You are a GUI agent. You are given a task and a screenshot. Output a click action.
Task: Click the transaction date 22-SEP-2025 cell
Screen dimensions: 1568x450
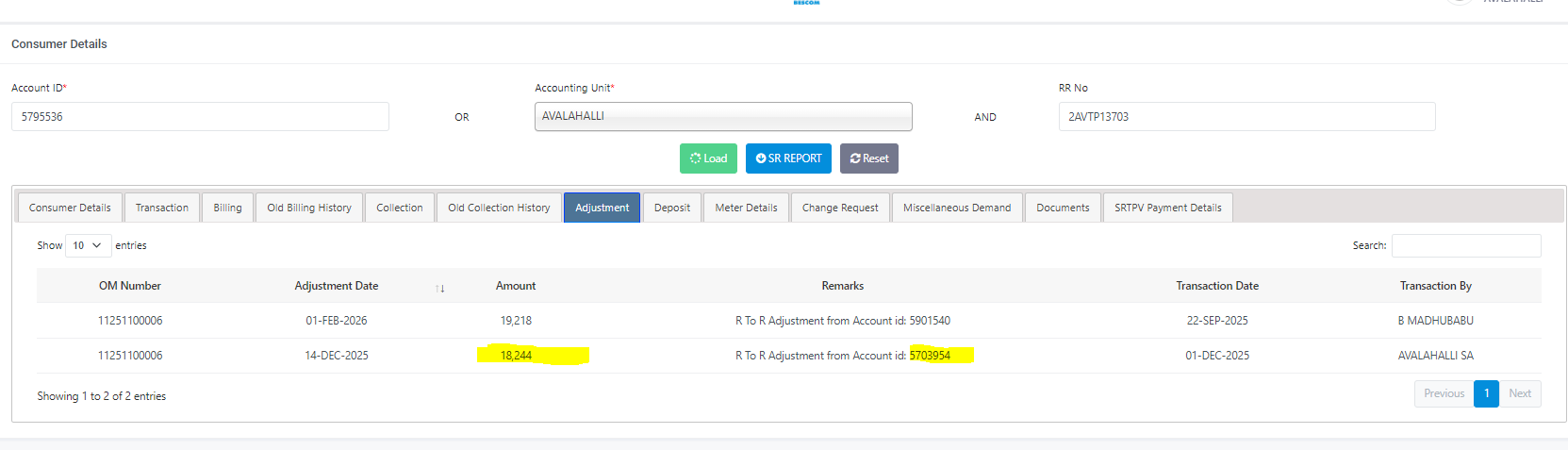point(1217,321)
